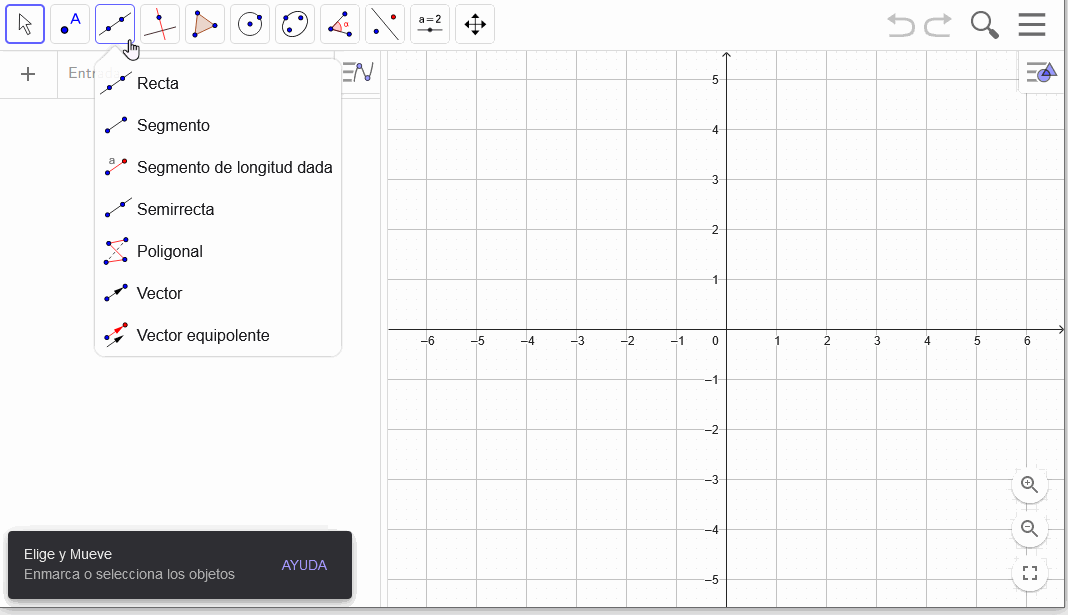Add new item with plus button
This screenshot has width=1068, height=615.
[x=28, y=74]
